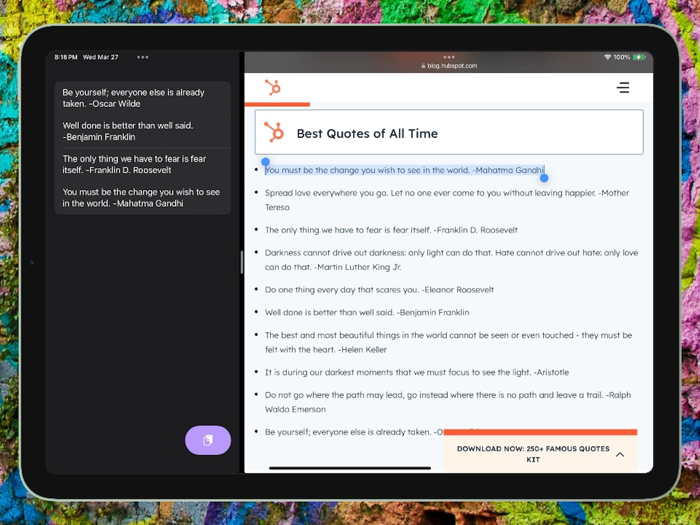Select the Benjamin Franklin clipboard entry
Image resolution: width=700 pixels, height=525 pixels.
pyautogui.click(x=142, y=131)
